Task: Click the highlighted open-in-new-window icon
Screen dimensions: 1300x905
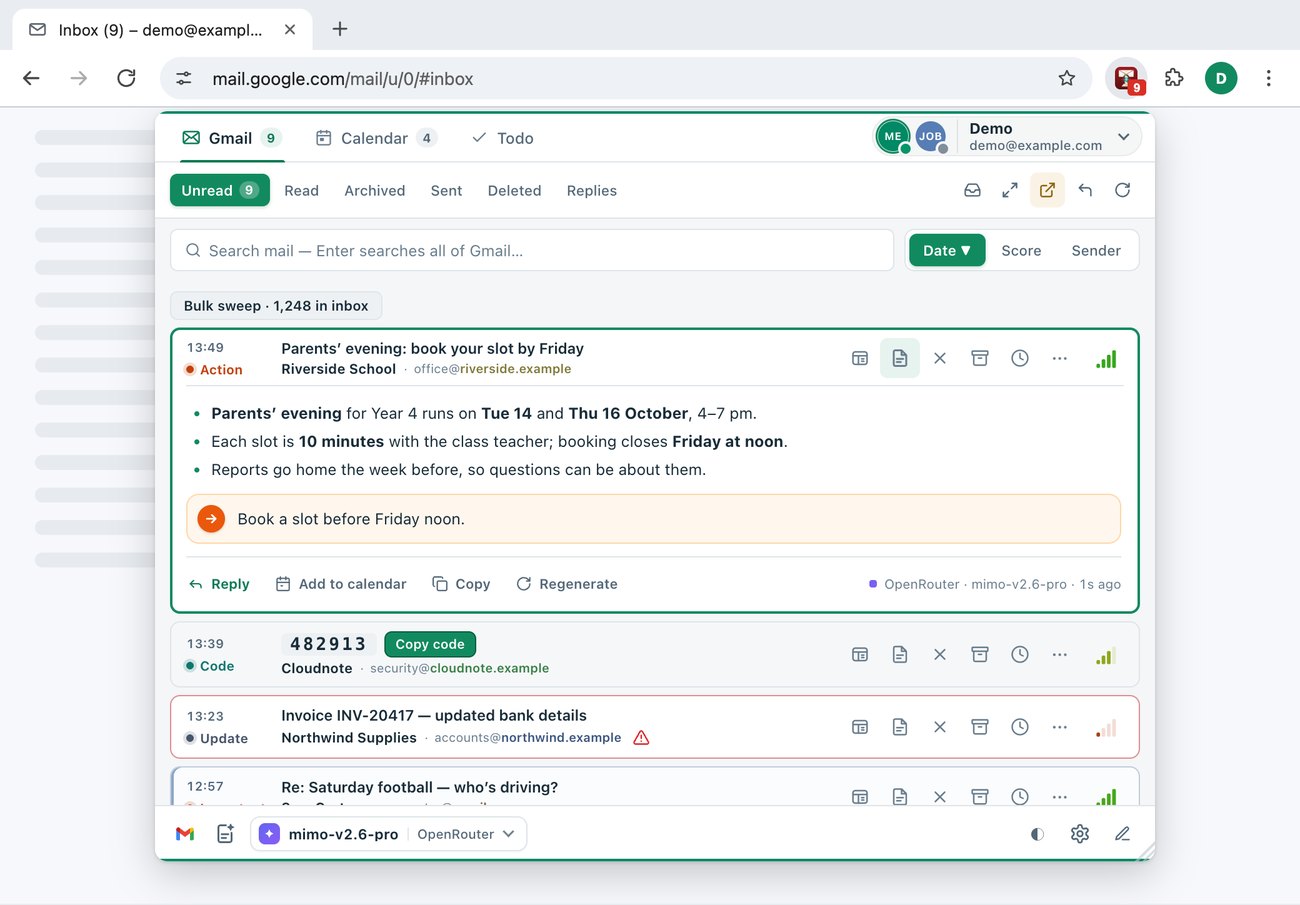Action: (1047, 190)
